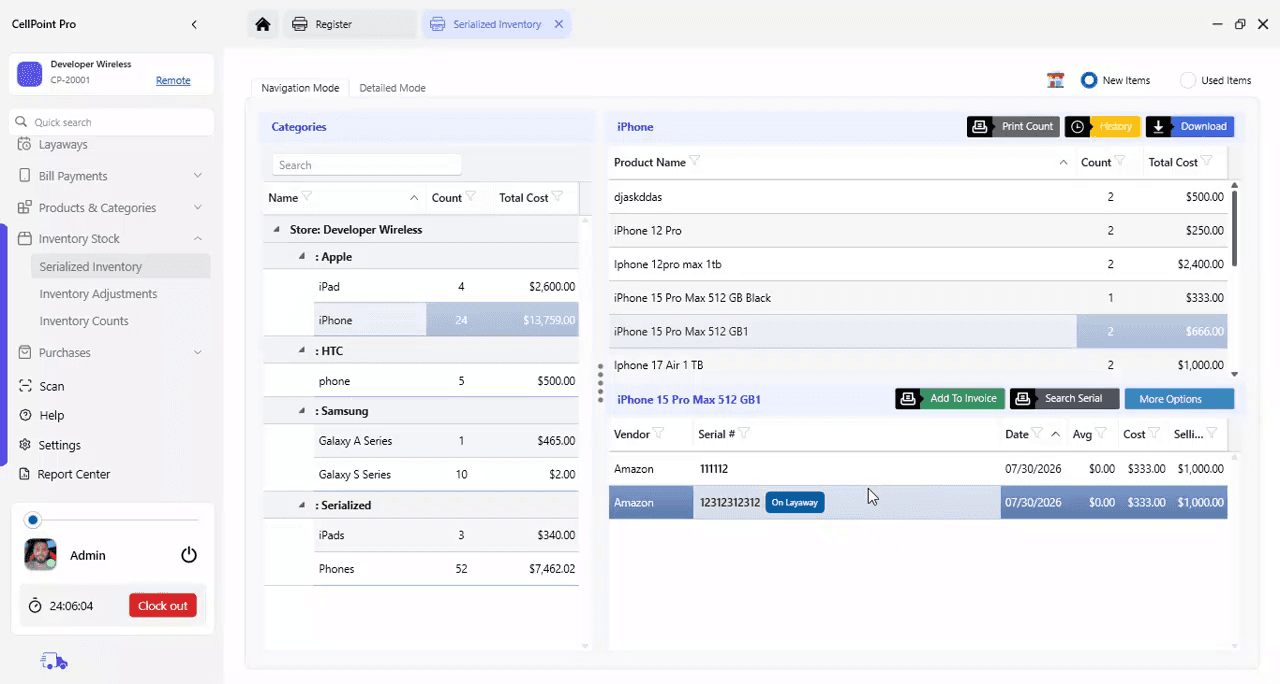Collapse the Samsung group
This screenshot has height=684, width=1280.
pyautogui.click(x=302, y=411)
